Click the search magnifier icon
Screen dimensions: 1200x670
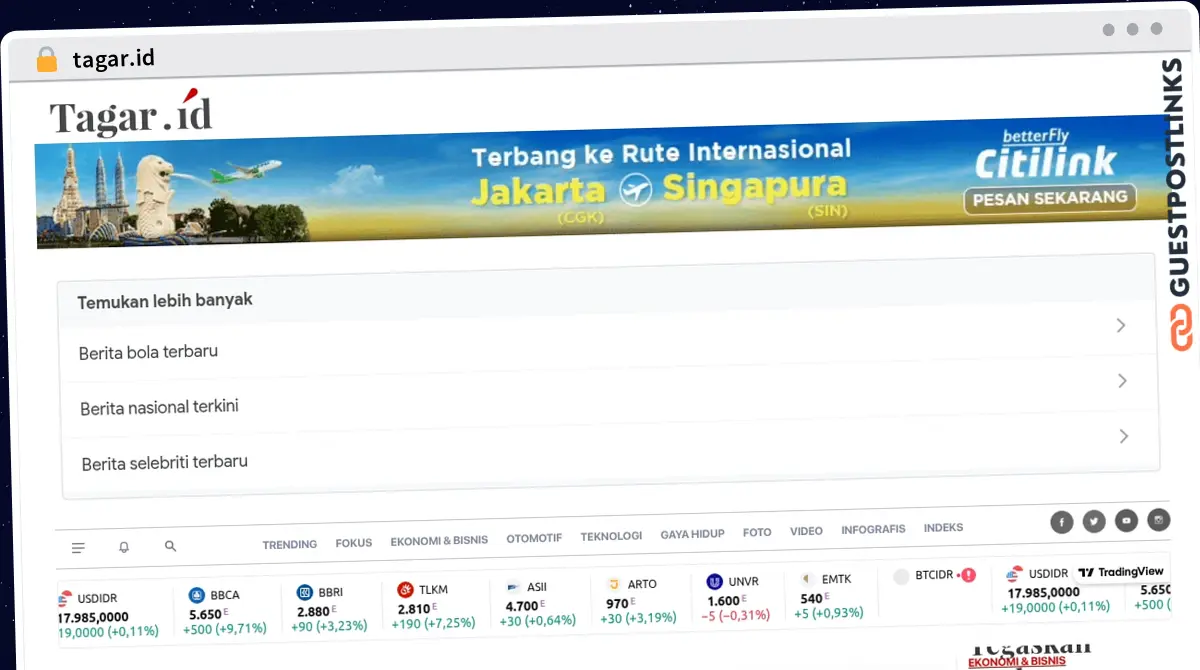click(x=170, y=546)
